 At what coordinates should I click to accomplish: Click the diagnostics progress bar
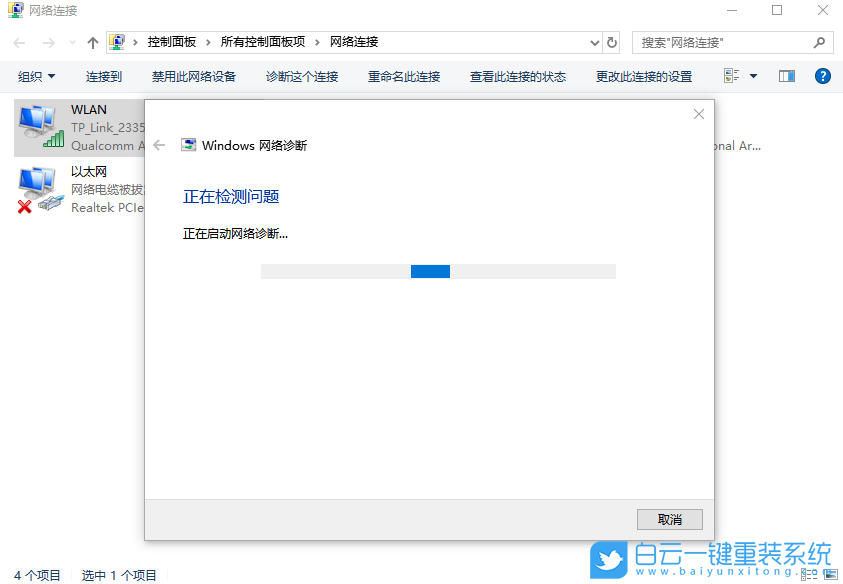438,271
